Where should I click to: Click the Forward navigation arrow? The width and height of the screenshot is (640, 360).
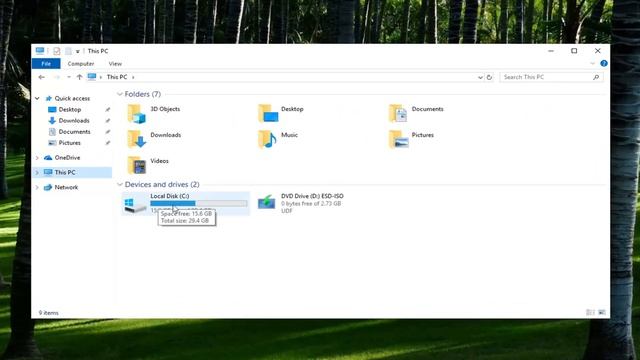(x=57, y=77)
